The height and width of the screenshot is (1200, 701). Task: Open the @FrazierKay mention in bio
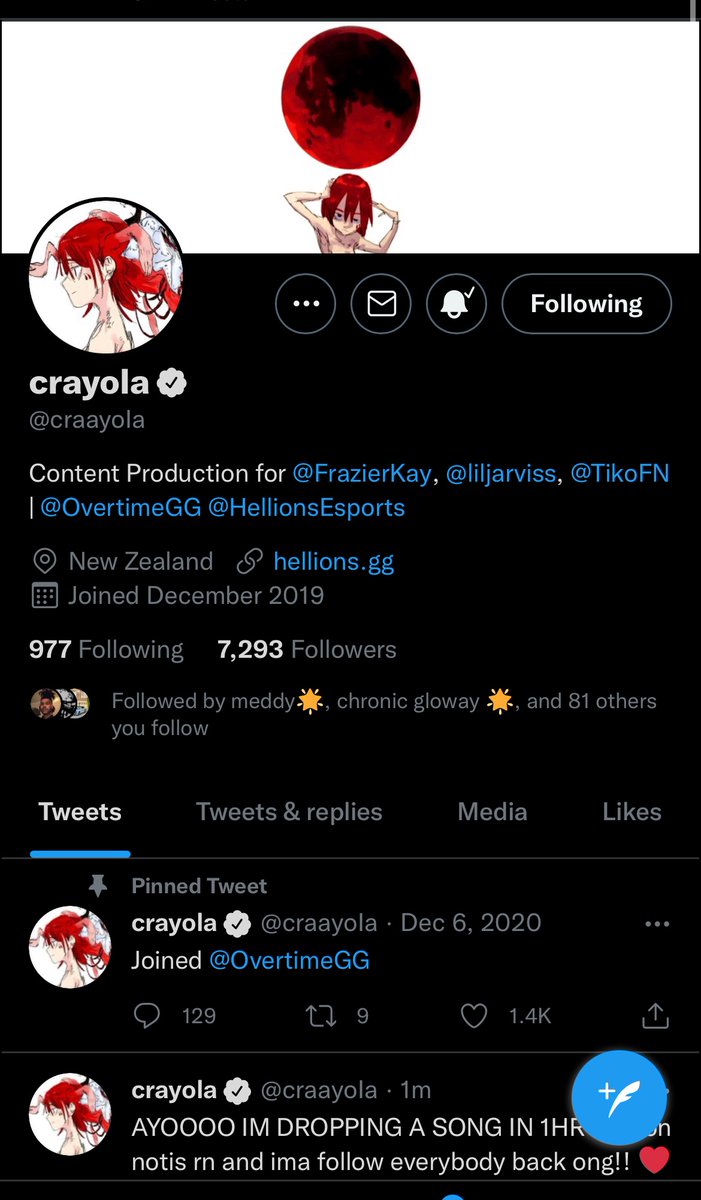[363, 473]
